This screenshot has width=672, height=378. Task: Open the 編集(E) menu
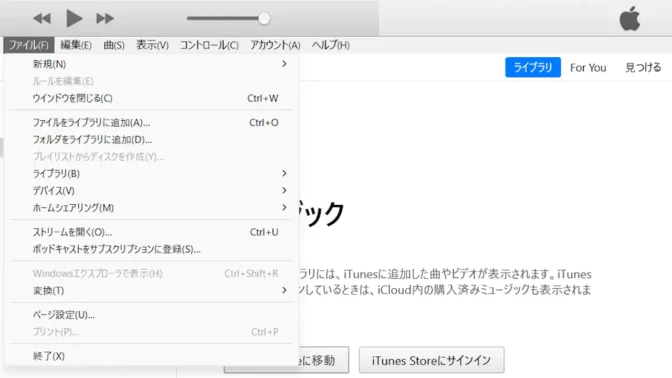click(76, 45)
